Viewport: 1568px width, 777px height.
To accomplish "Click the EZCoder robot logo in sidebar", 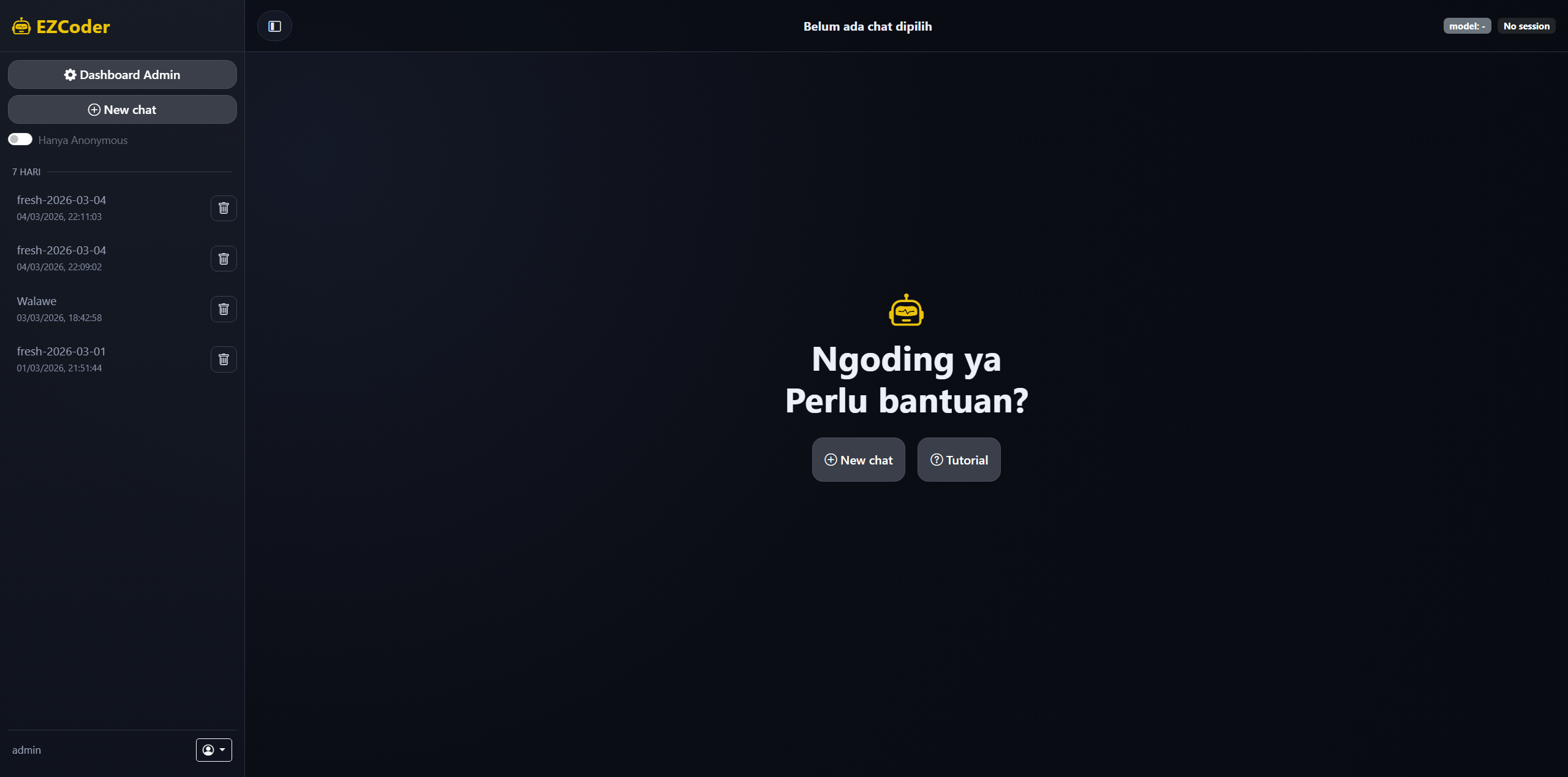I will pyautogui.click(x=21, y=26).
